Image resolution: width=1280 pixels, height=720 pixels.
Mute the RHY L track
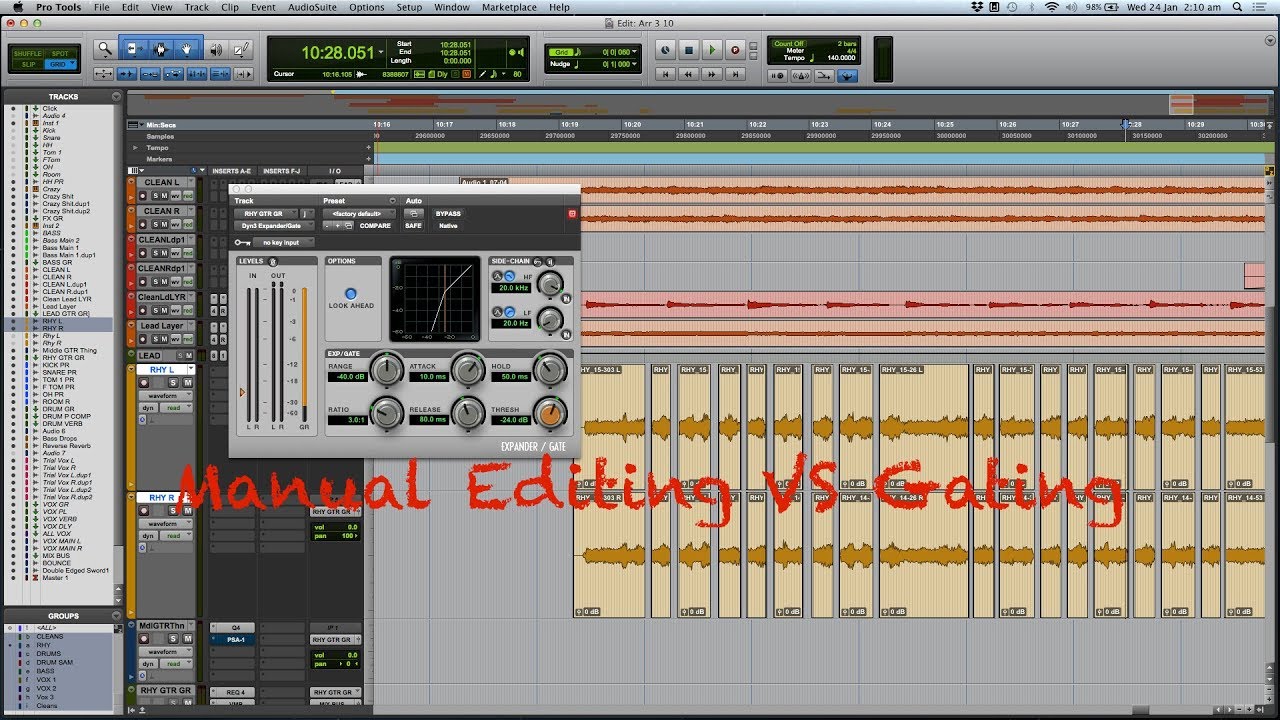point(188,383)
